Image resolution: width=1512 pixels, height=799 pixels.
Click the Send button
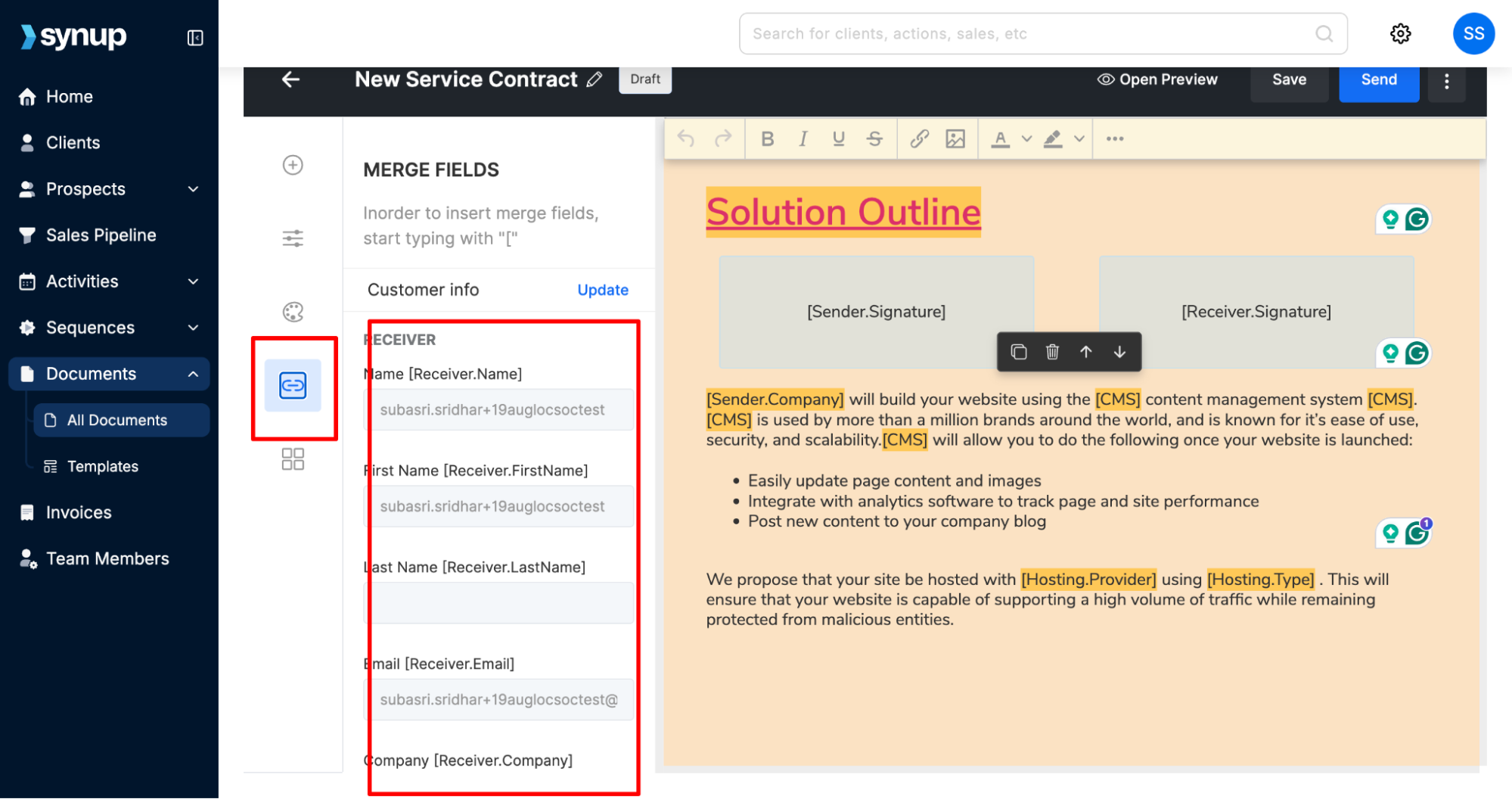click(1379, 81)
